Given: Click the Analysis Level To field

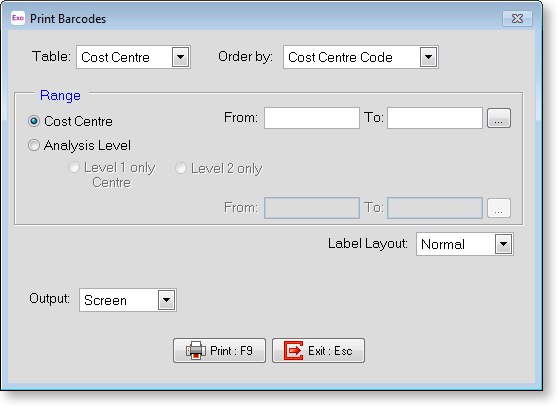Looking at the screenshot, I should 435,208.
